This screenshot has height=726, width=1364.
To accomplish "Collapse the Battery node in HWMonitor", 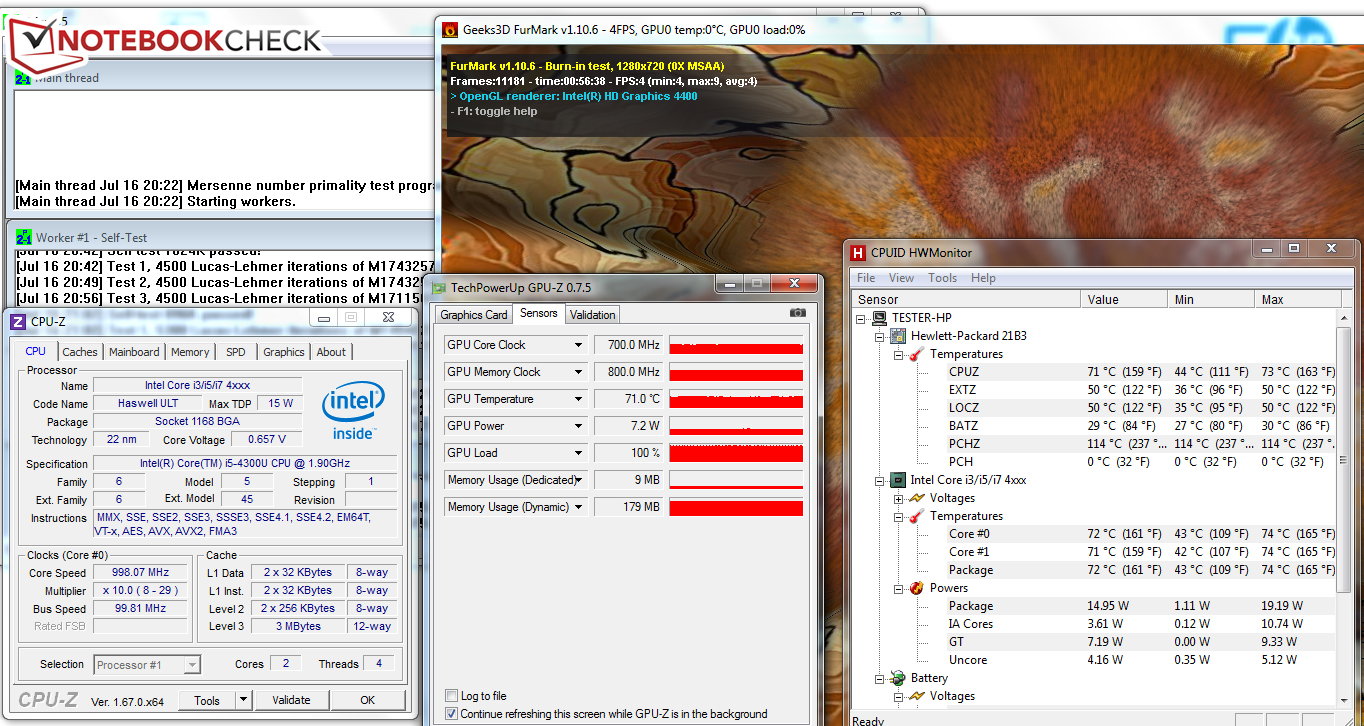I will (x=881, y=678).
